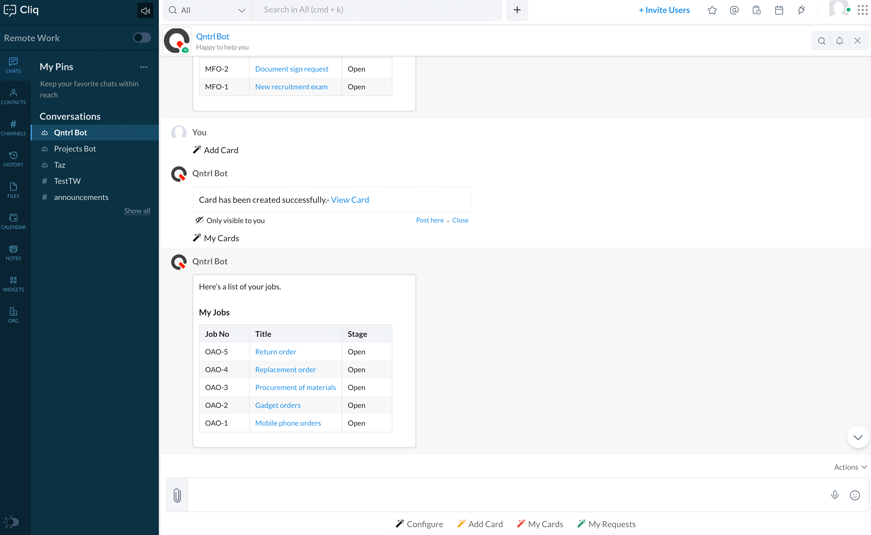The width and height of the screenshot is (871, 535).
Task: Select Projects Bot conversation
Action: point(95,149)
